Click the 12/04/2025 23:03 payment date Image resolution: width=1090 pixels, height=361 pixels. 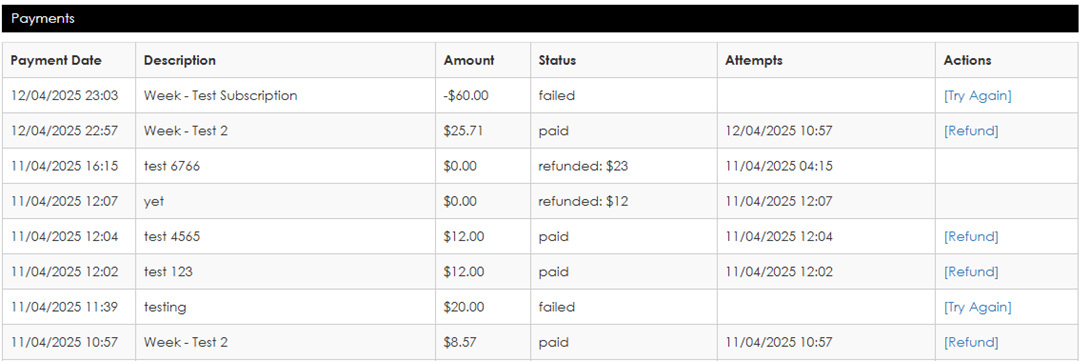(65, 96)
